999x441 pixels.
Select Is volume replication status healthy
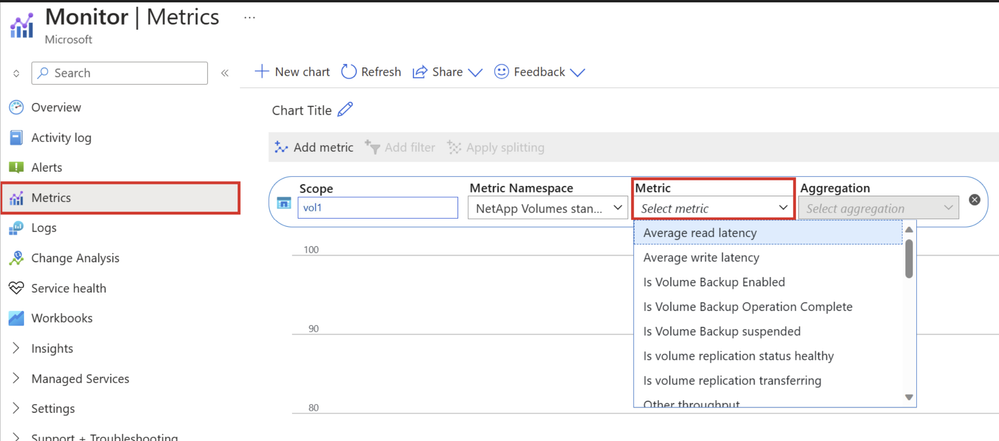768,356
